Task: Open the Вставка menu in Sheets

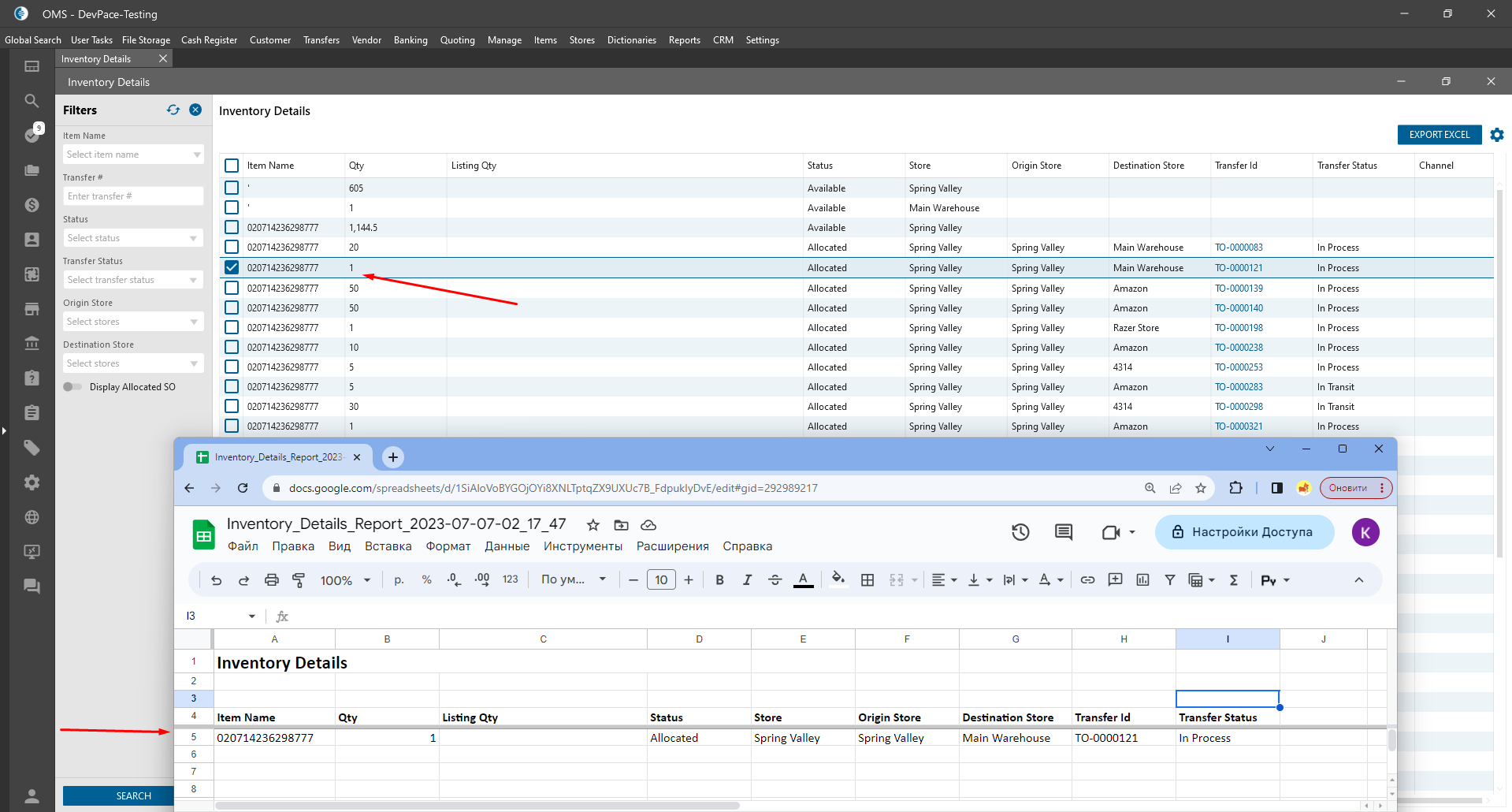Action: (388, 546)
